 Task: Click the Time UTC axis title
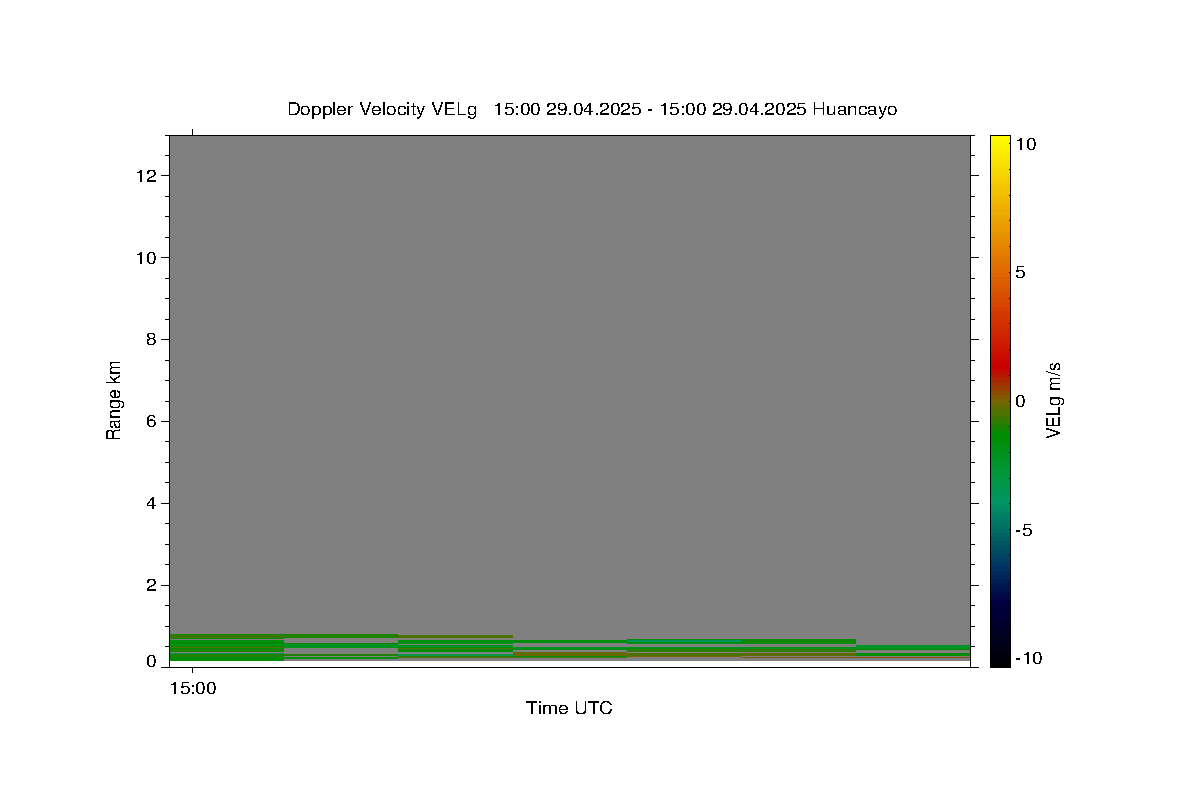coord(569,708)
